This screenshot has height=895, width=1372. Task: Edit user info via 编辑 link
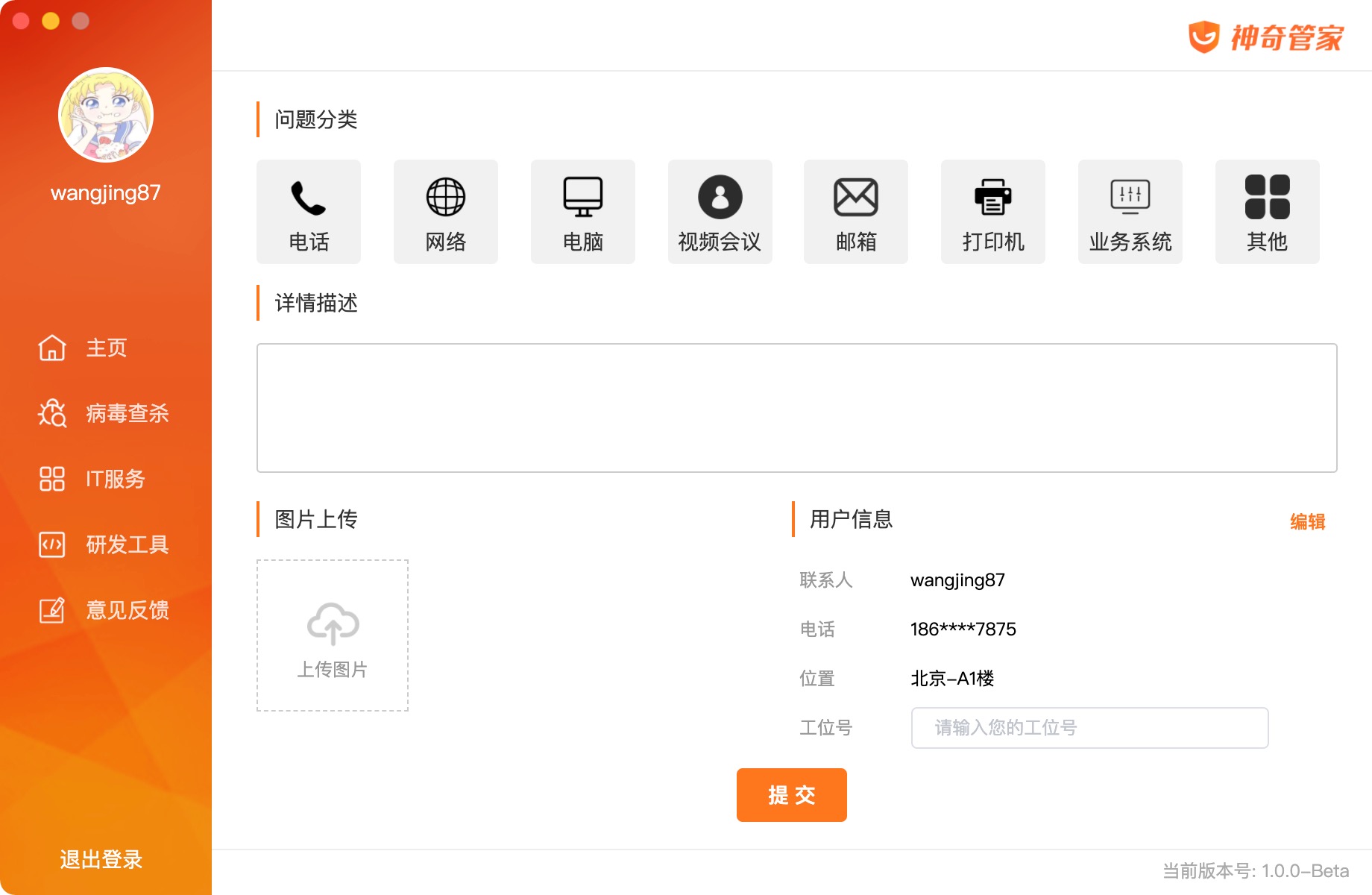click(1306, 521)
